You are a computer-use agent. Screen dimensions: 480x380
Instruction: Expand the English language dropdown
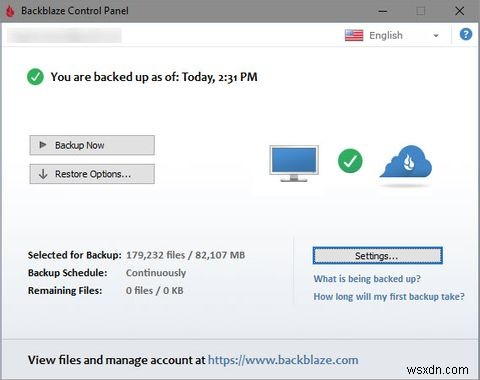coord(436,36)
